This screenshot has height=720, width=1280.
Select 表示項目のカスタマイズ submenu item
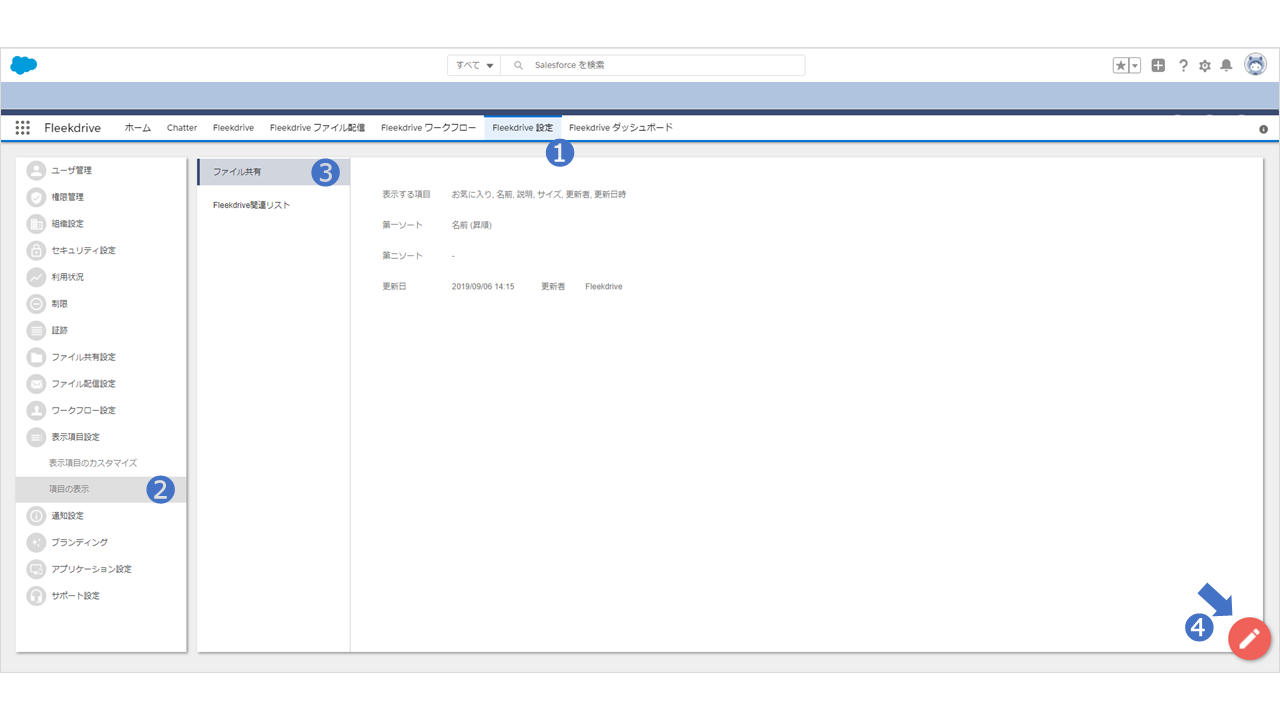[93, 463]
